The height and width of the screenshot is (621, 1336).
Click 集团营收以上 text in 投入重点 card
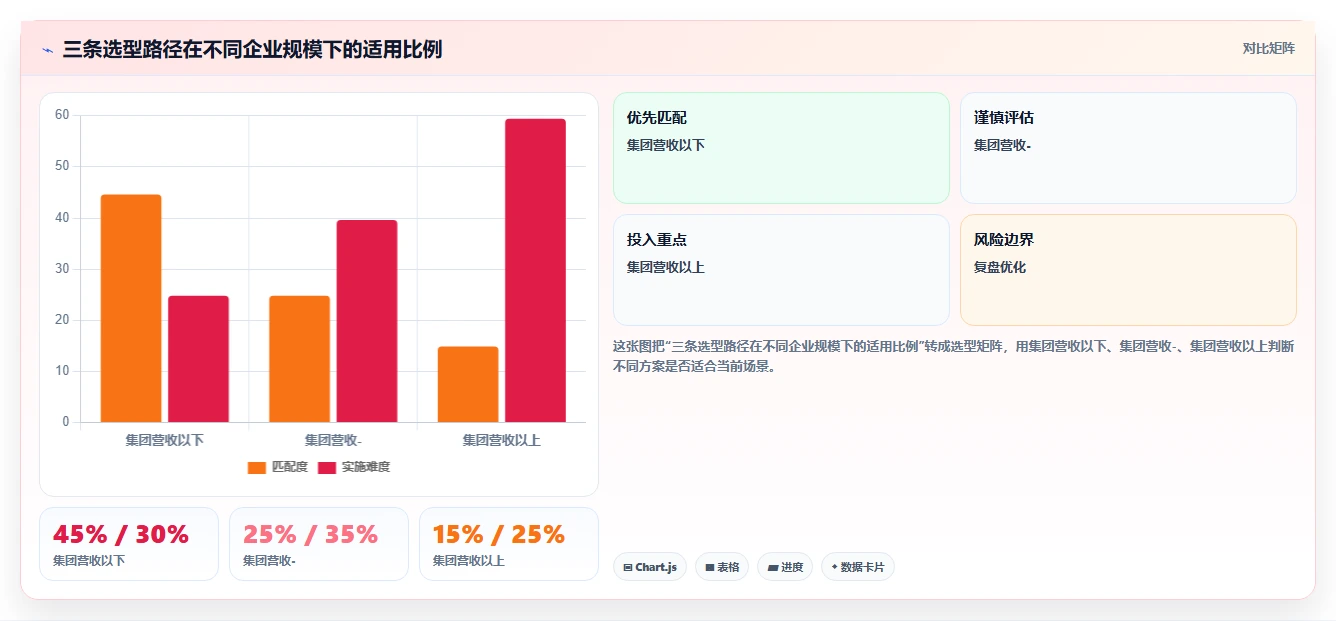click(x=666, y=267)
